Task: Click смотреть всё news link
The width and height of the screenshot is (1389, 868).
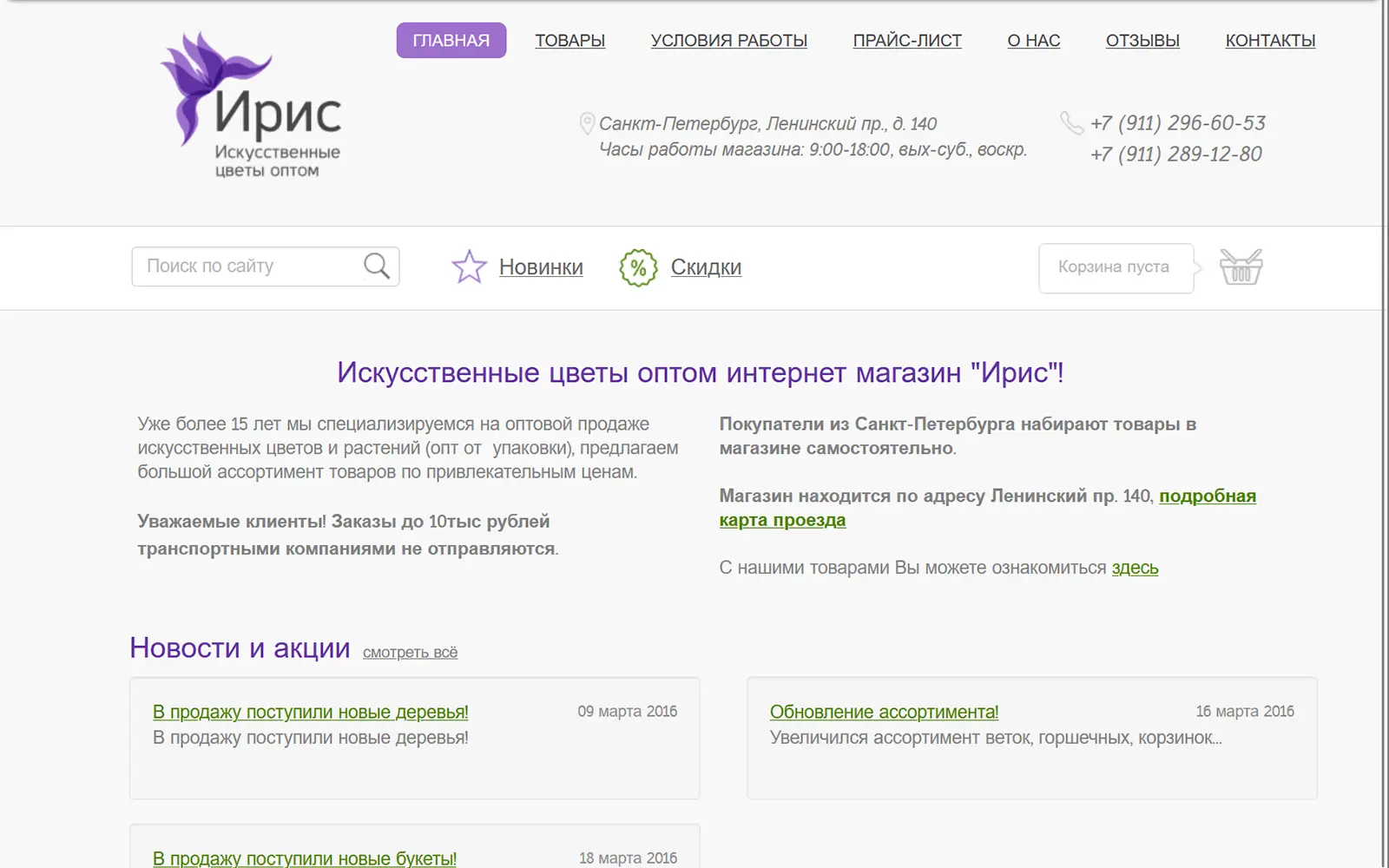Action: (x=410, y=653)
